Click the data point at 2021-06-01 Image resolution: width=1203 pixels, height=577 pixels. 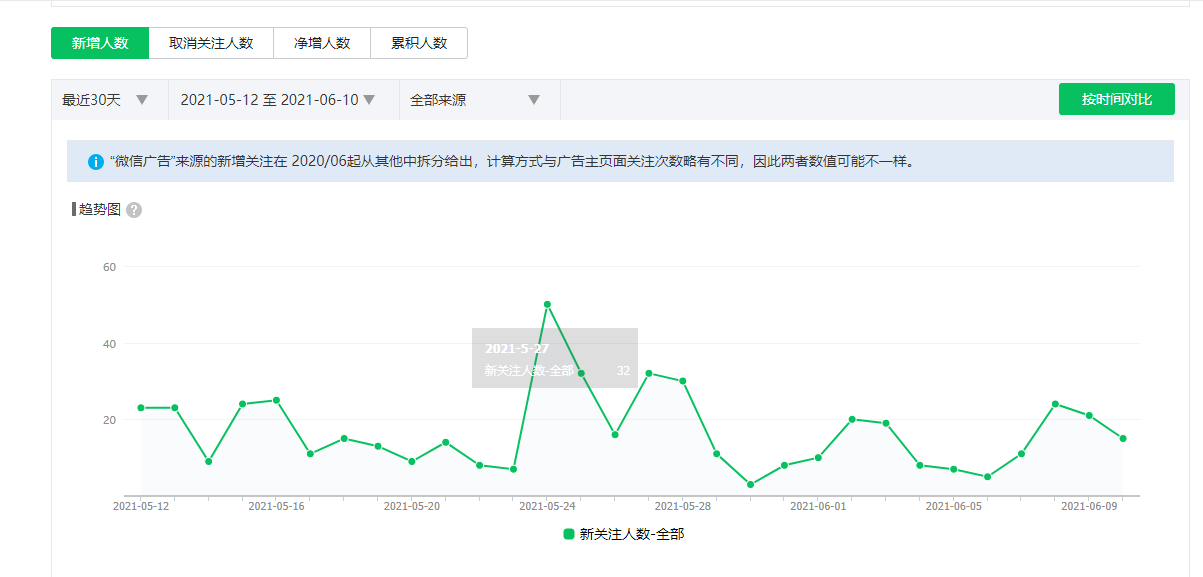[818, 458]
